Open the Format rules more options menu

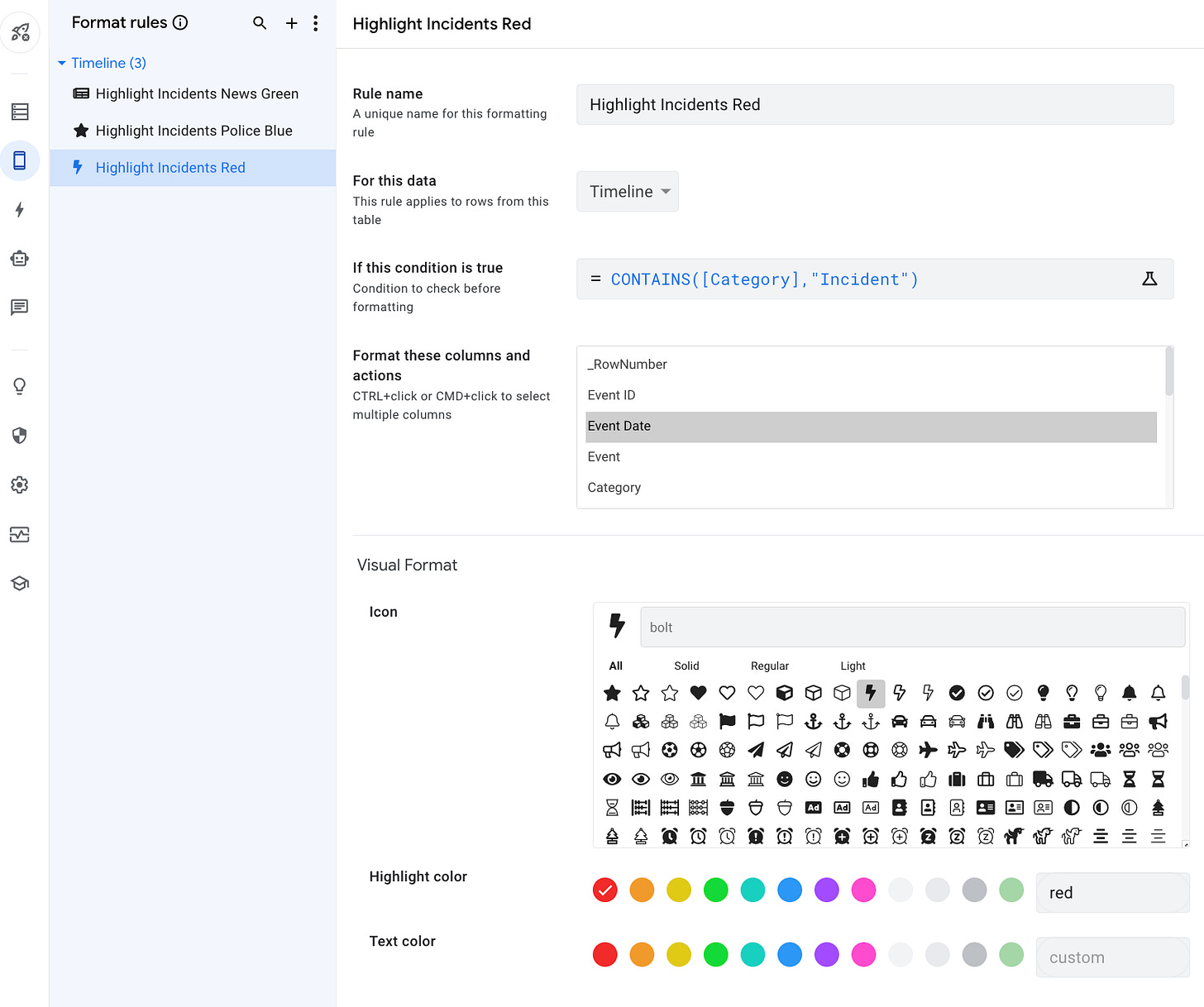315,23
